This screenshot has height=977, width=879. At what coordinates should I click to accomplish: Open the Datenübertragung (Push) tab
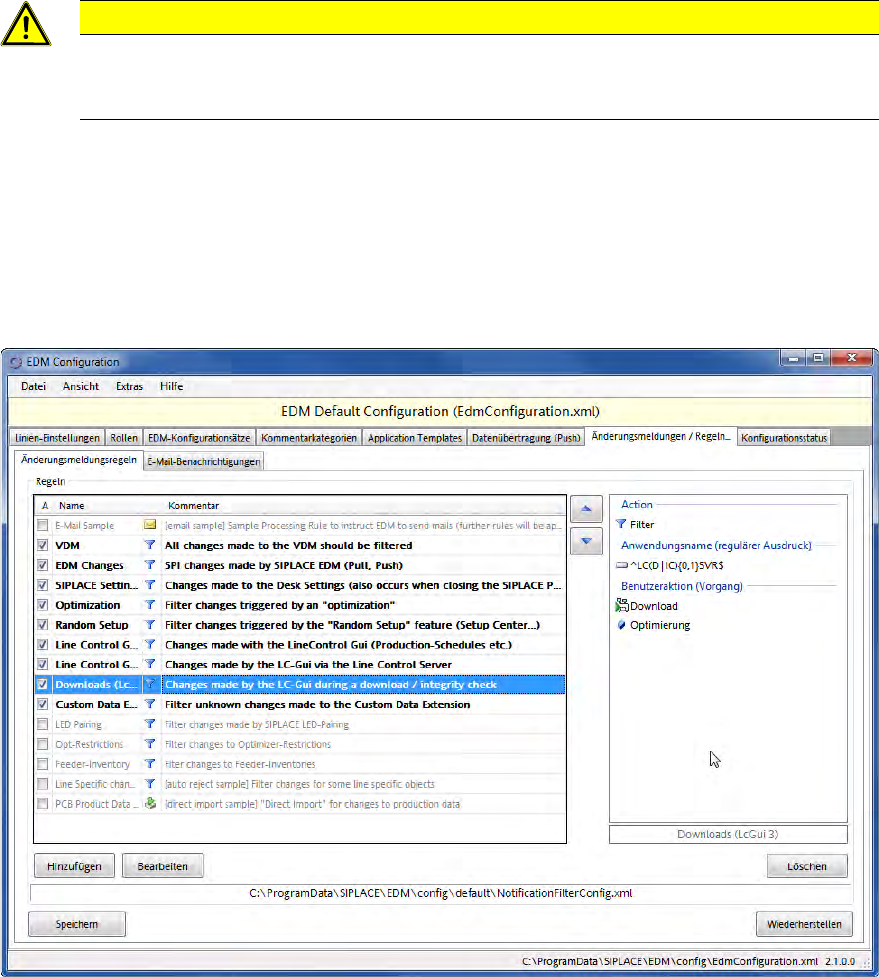(526, 438)
